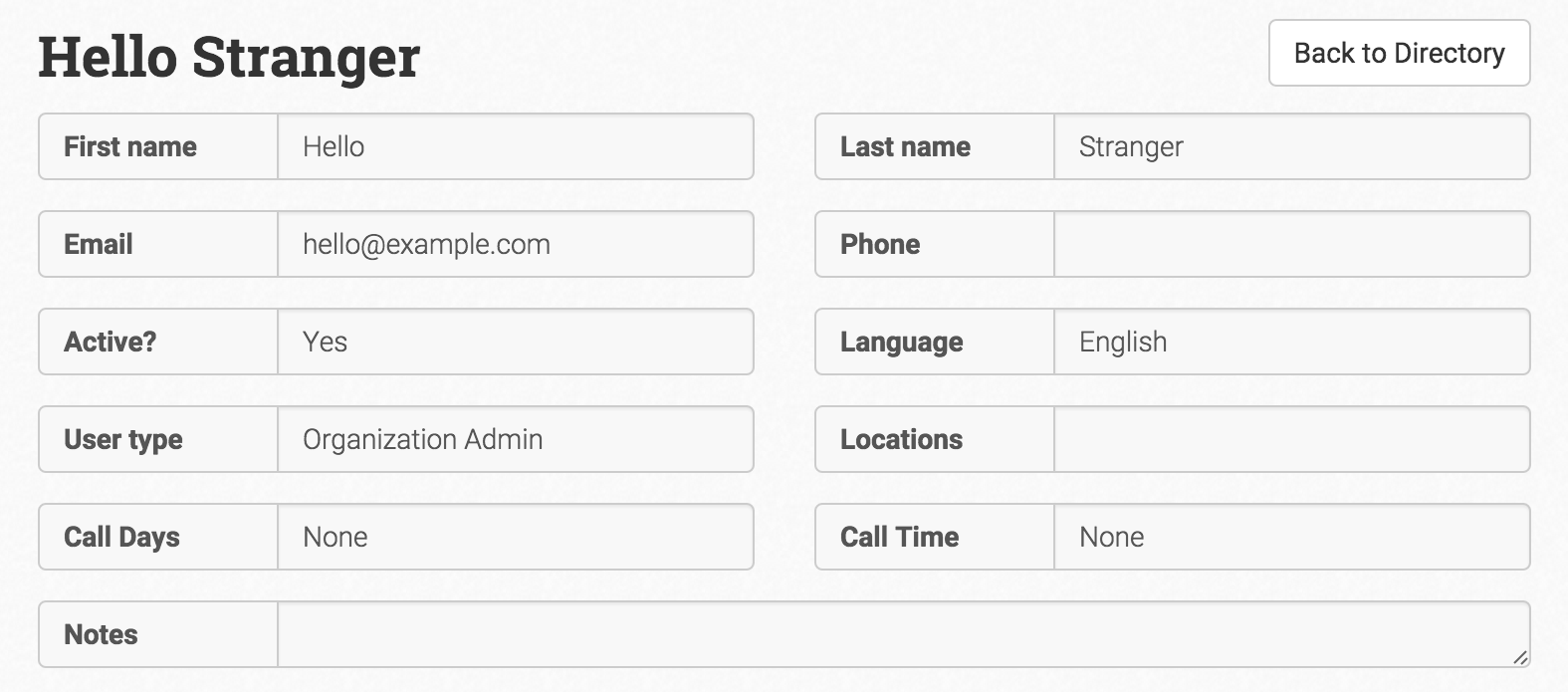
Task: Click the Call Days field showing None
Action: pos(515,537)
